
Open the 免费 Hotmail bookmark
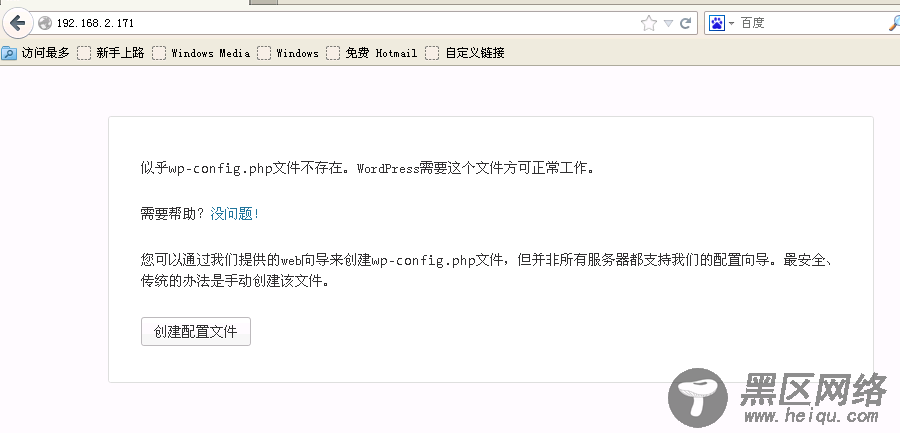pyautogui.click(x=372, y=53)
